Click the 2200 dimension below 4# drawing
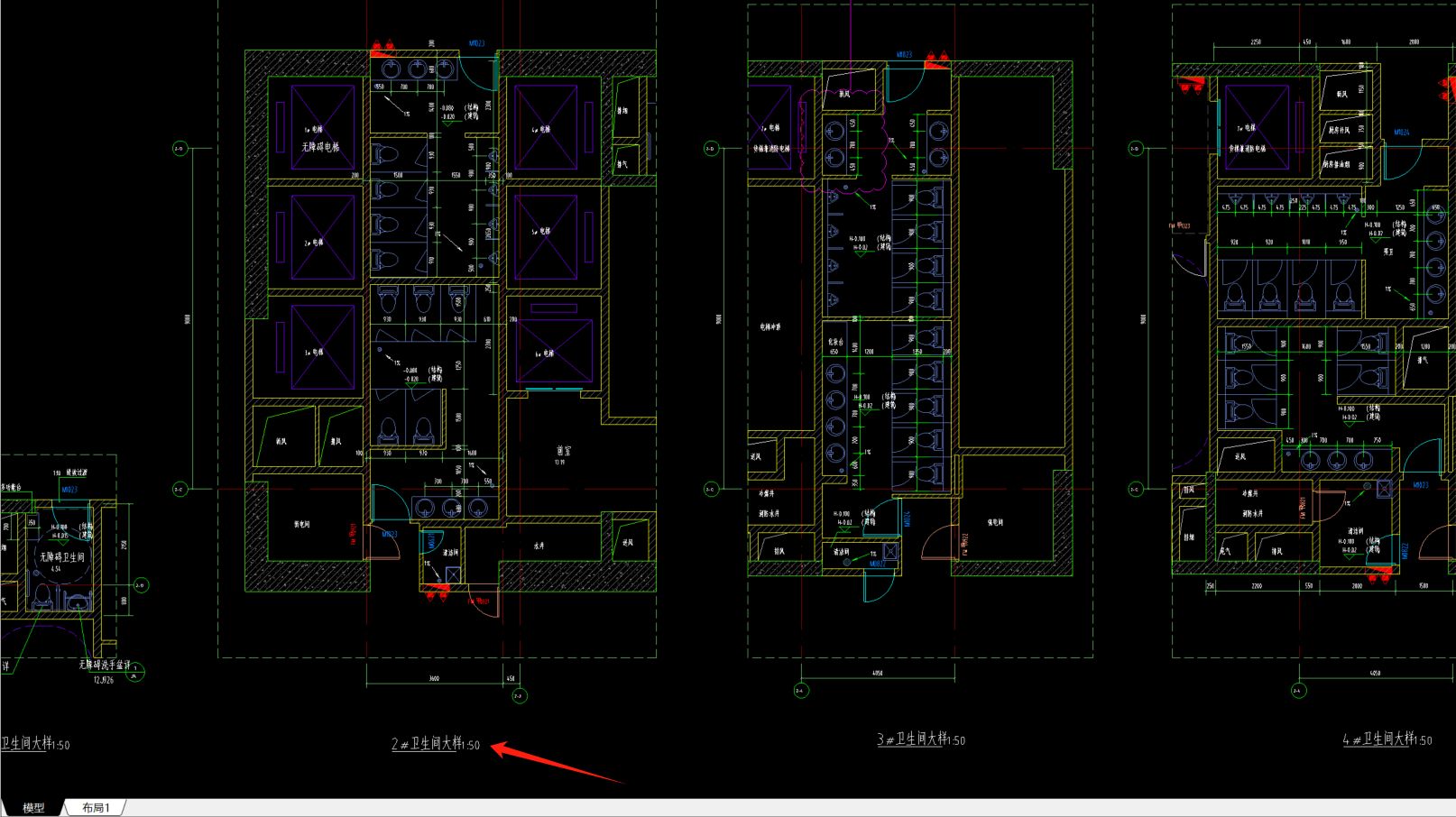 (x=1257, y=586)
